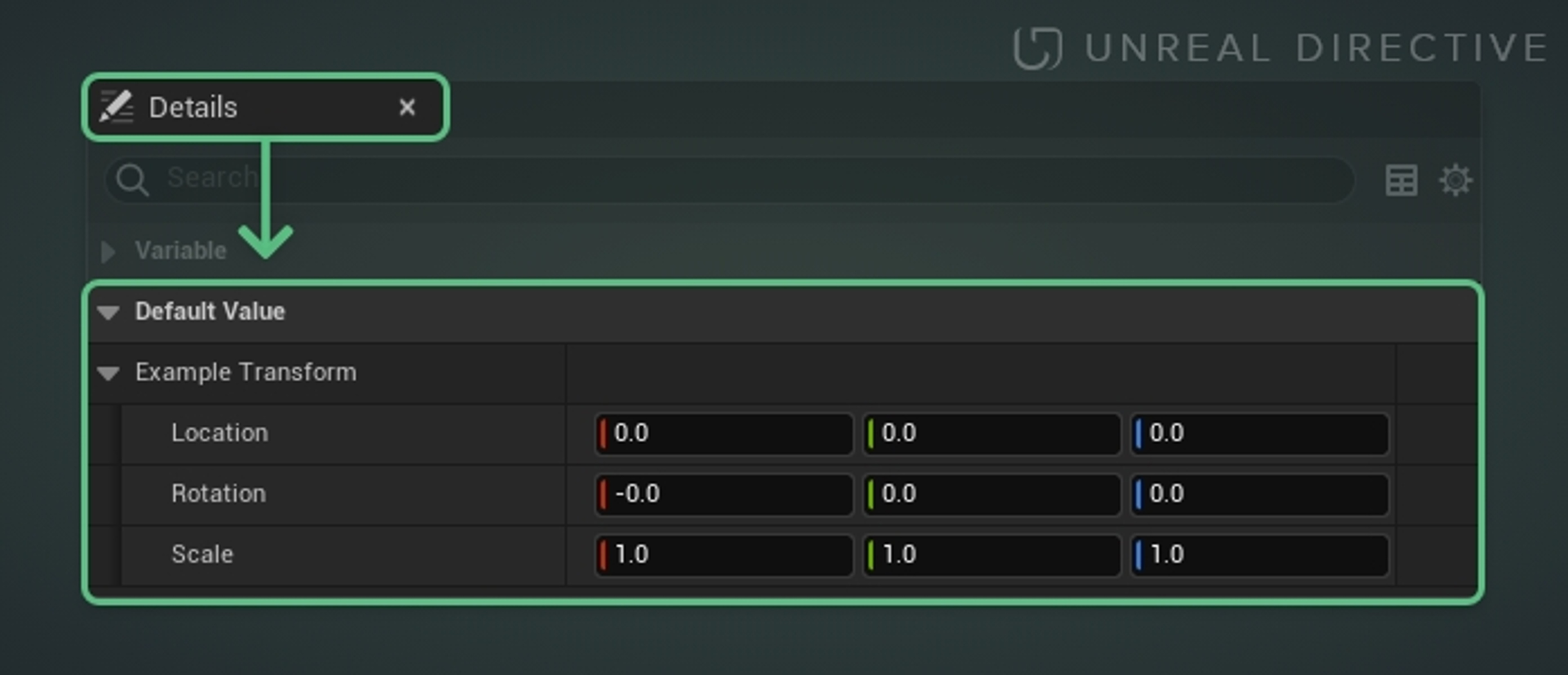Screen dimensions: 1568x675
Task: Collapse the Default Value section
Action: (108, 312)
